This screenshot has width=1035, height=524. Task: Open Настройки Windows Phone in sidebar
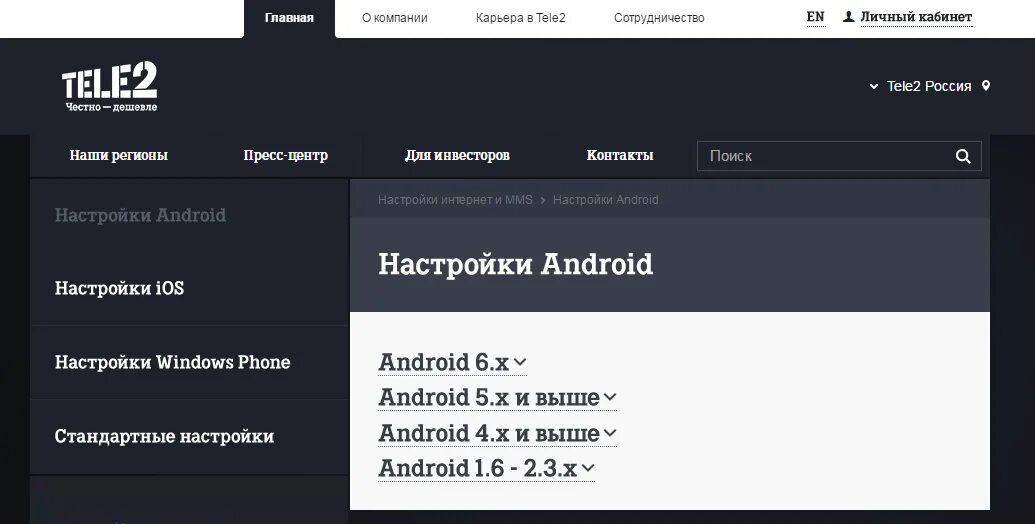[x=172, y=362]
